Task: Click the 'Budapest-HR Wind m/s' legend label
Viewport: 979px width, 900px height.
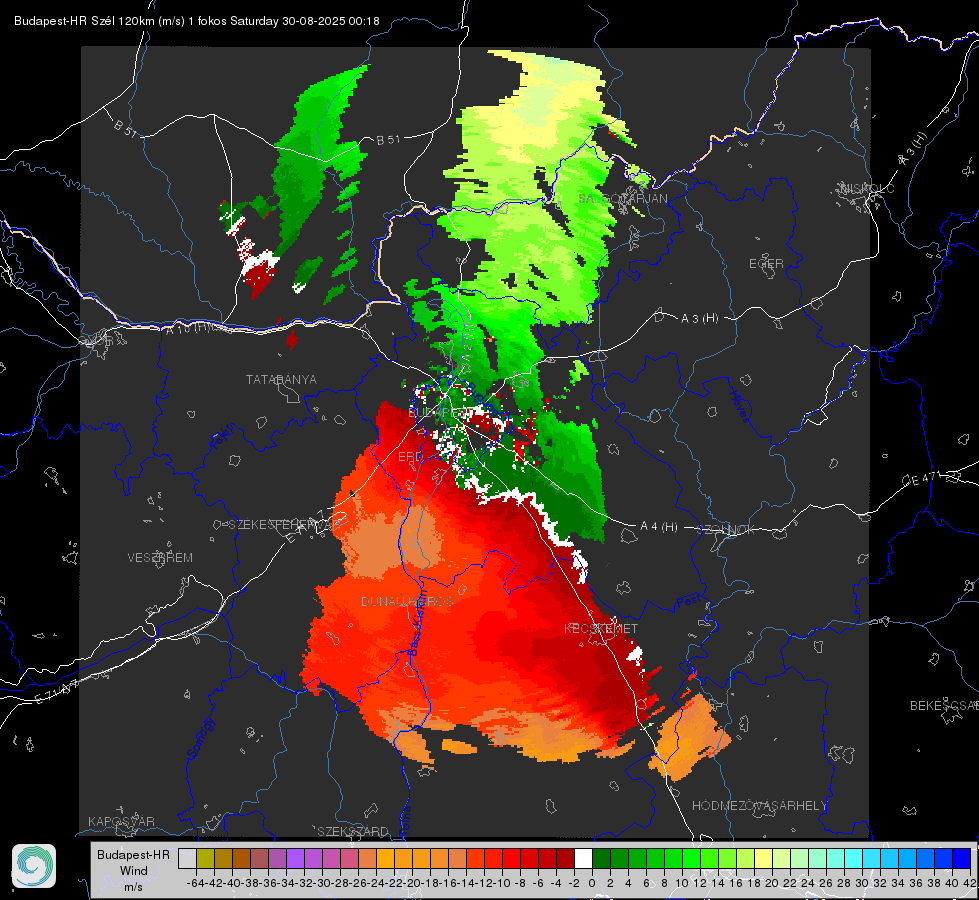Action: click(x=134, y=871)
